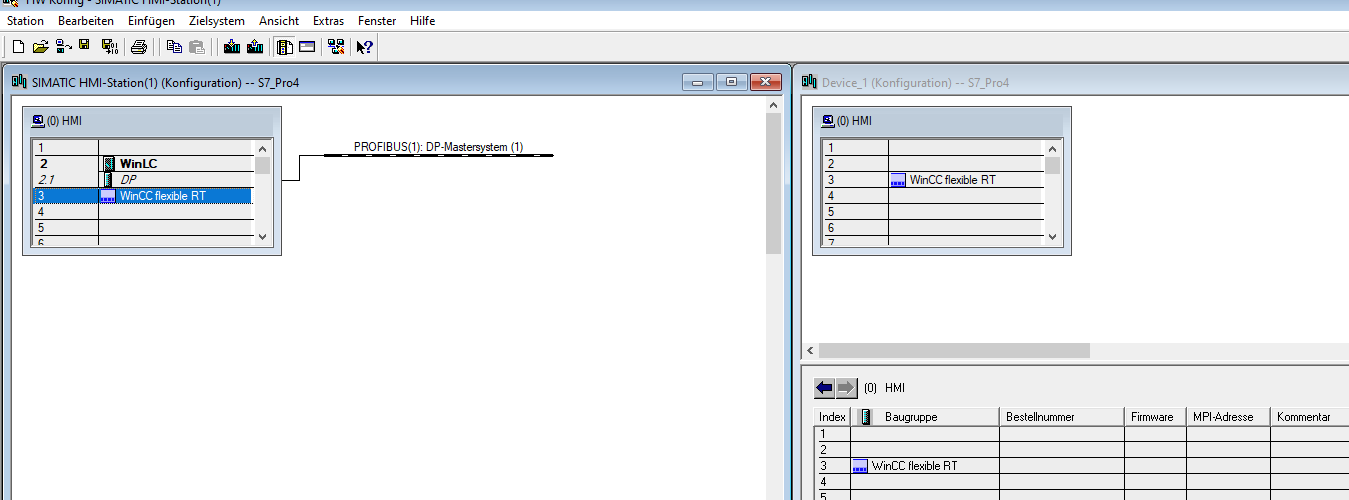
Task: Open the Ansicht menu
Action: (x=279, y=20)
